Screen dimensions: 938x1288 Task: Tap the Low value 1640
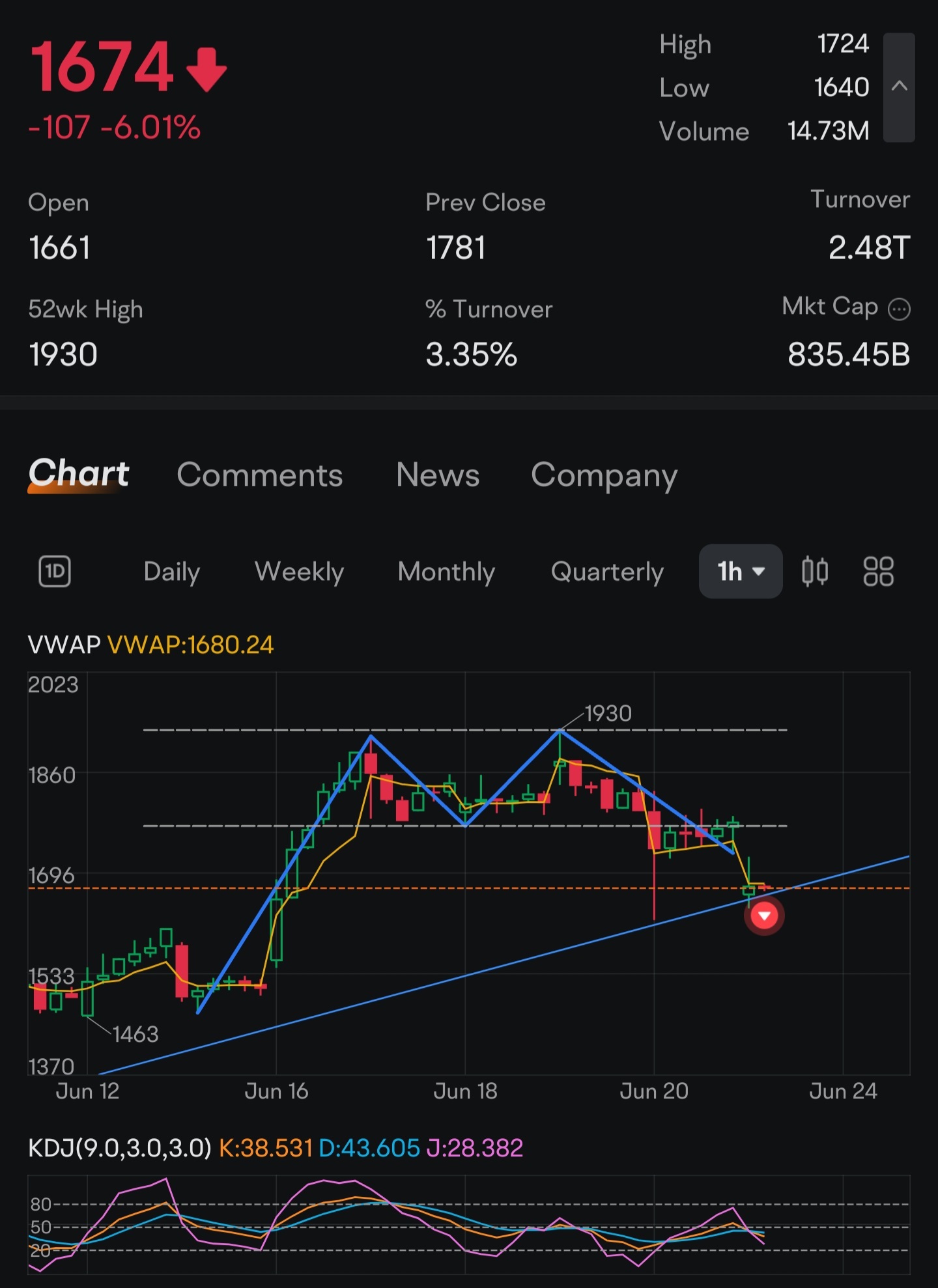[x=842, y=87]
